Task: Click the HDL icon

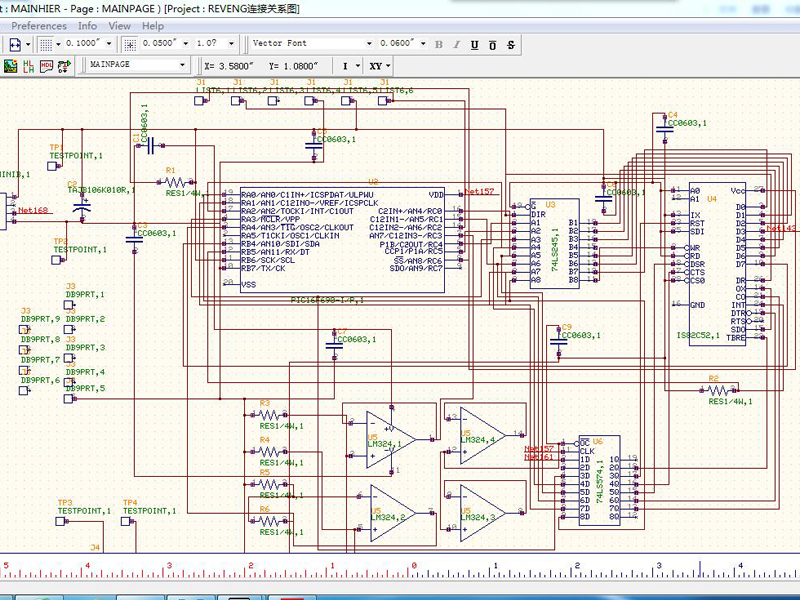Action: (46, 66)
